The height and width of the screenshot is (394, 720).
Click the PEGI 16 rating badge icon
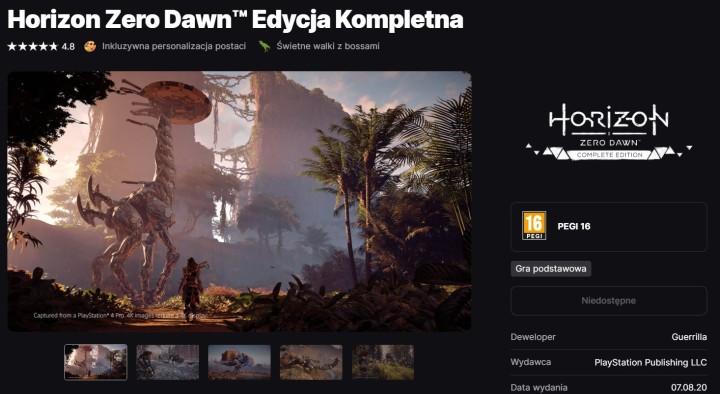pos(534,225)
